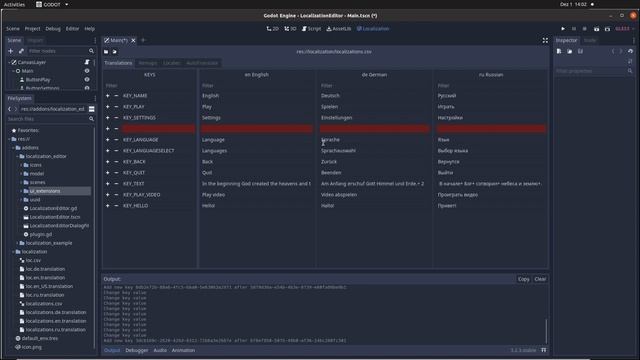Open the Script workspace
Image resolution: width=640 pixels, height=360 pixels.
pos(311,29)
